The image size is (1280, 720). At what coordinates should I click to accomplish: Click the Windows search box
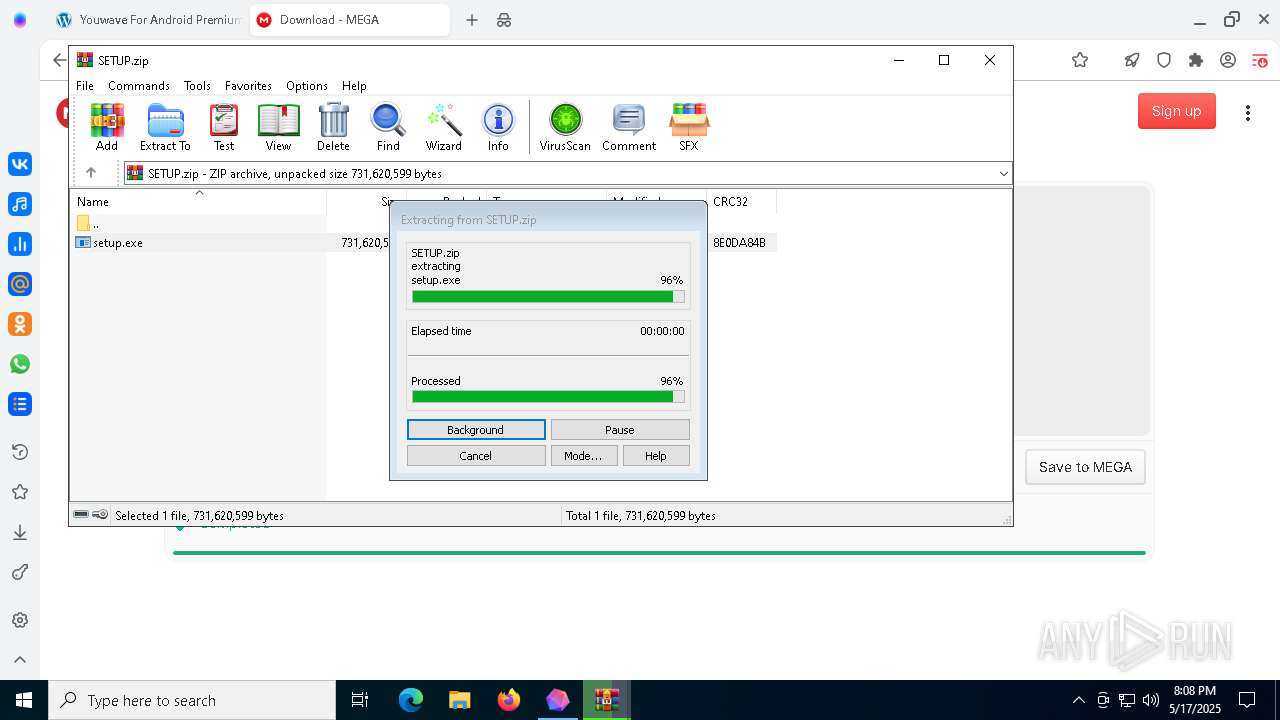[x=192, y=700]
